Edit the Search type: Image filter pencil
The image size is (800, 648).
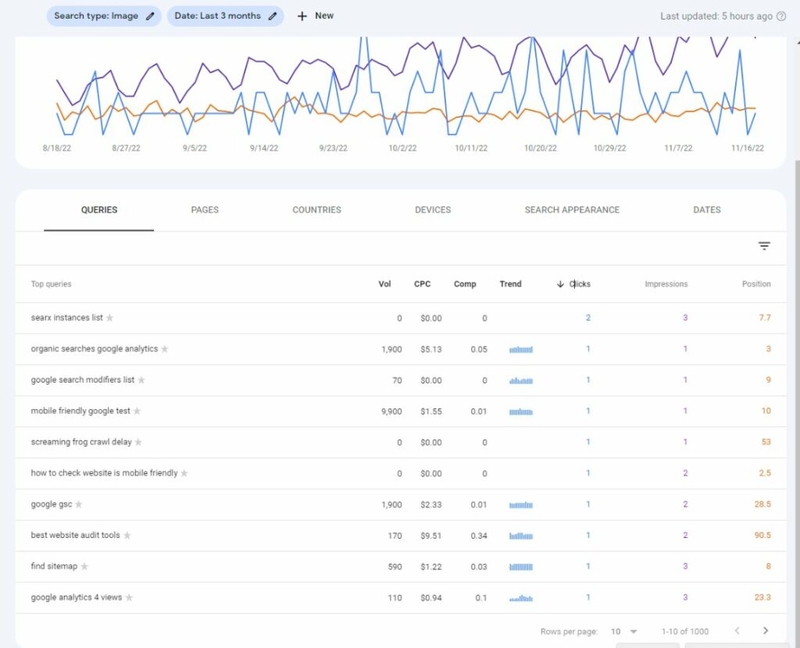click(150, 16)
